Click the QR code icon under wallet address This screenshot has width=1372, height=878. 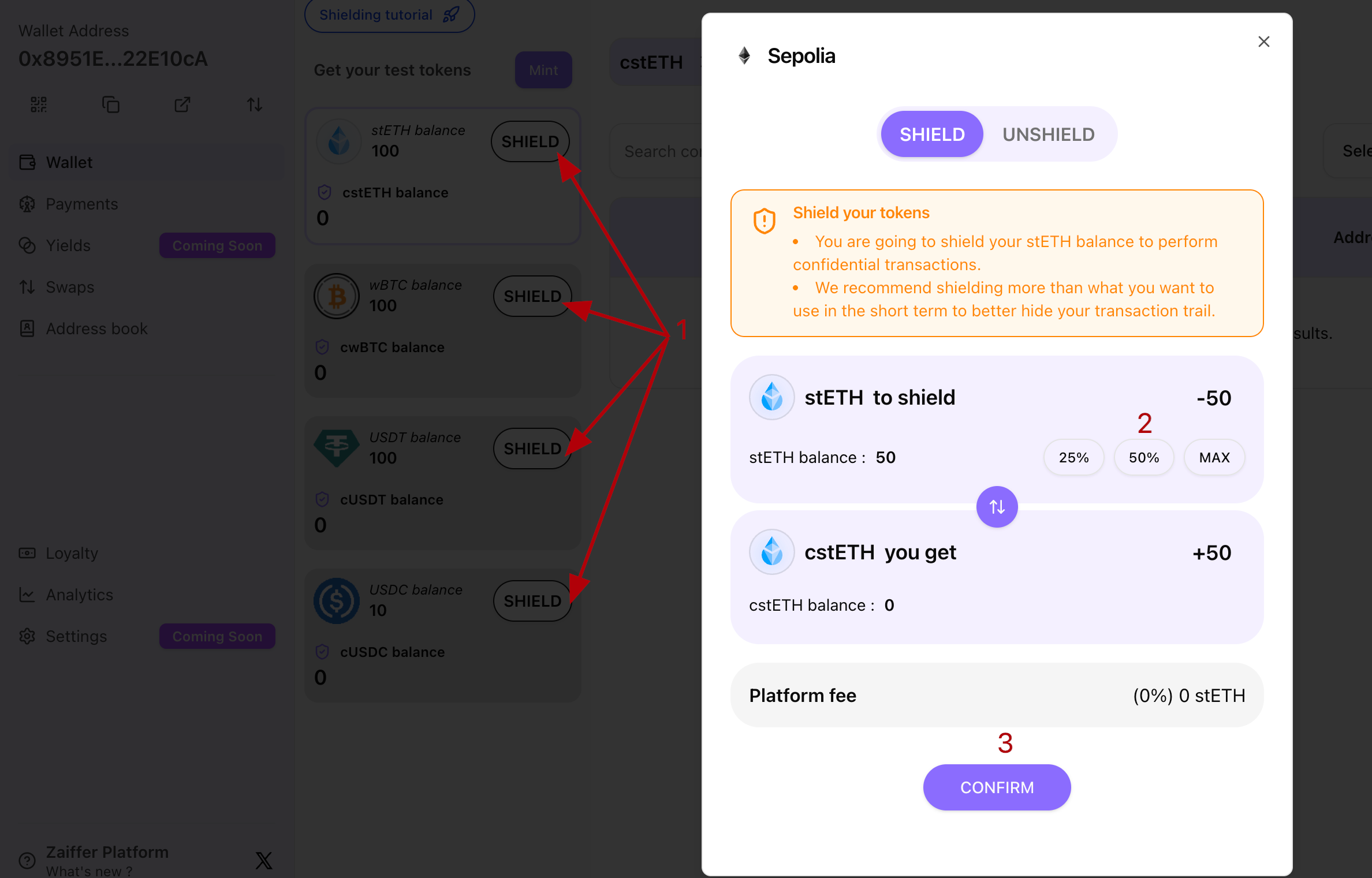39,104
